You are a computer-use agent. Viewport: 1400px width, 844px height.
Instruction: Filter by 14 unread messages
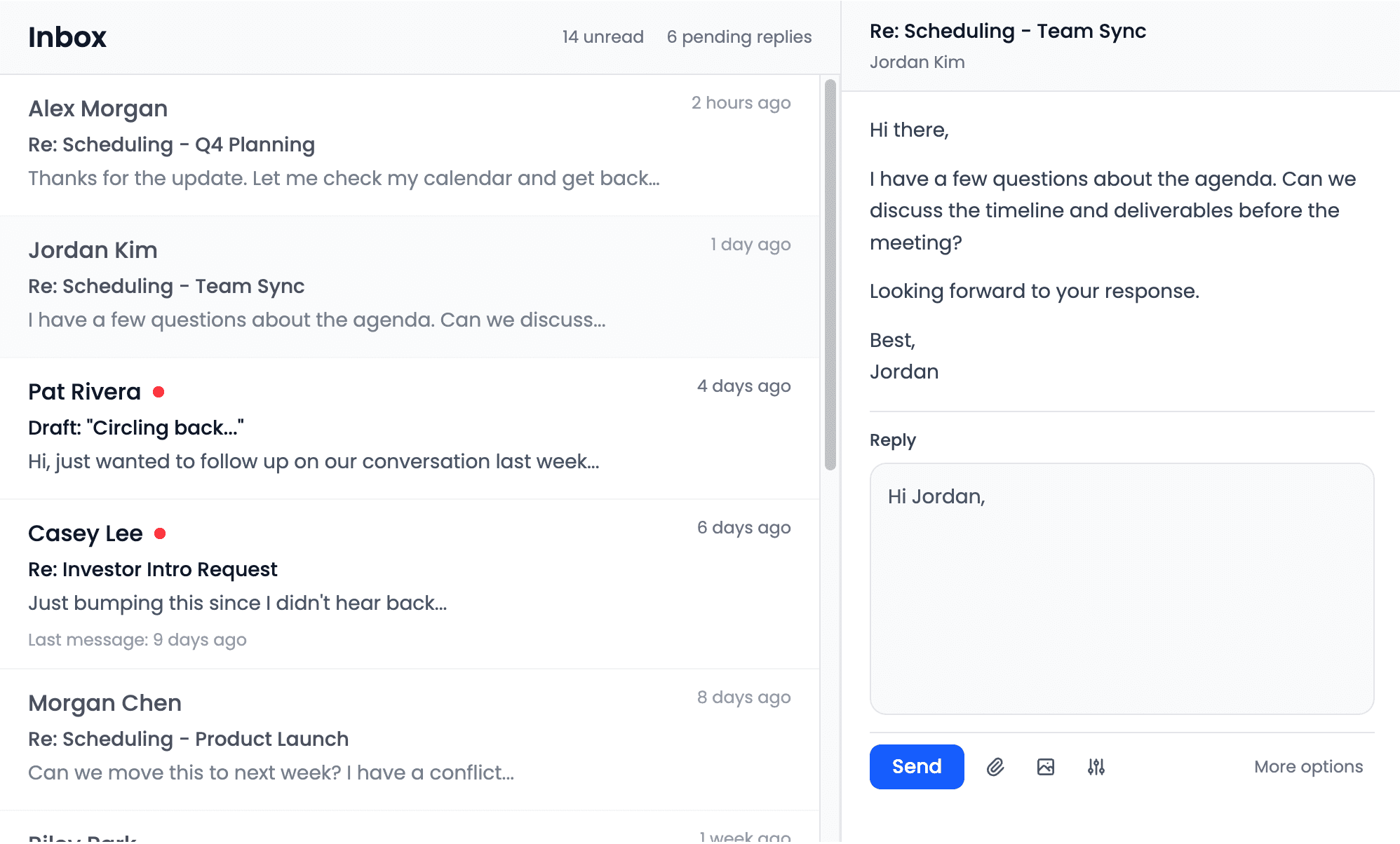(x=603, y=37)
